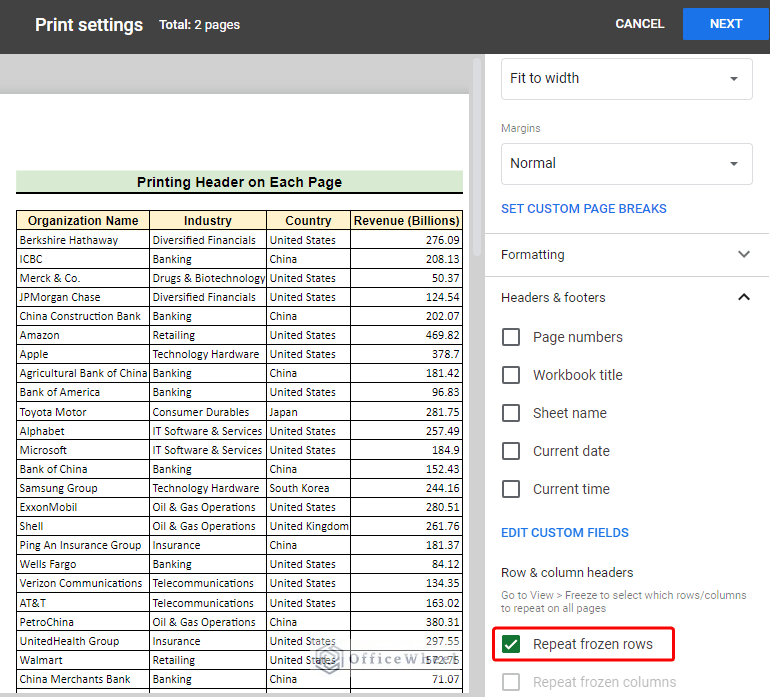
Task: Click the Headers & footers up-chevron icon
Action: point(743,297)
